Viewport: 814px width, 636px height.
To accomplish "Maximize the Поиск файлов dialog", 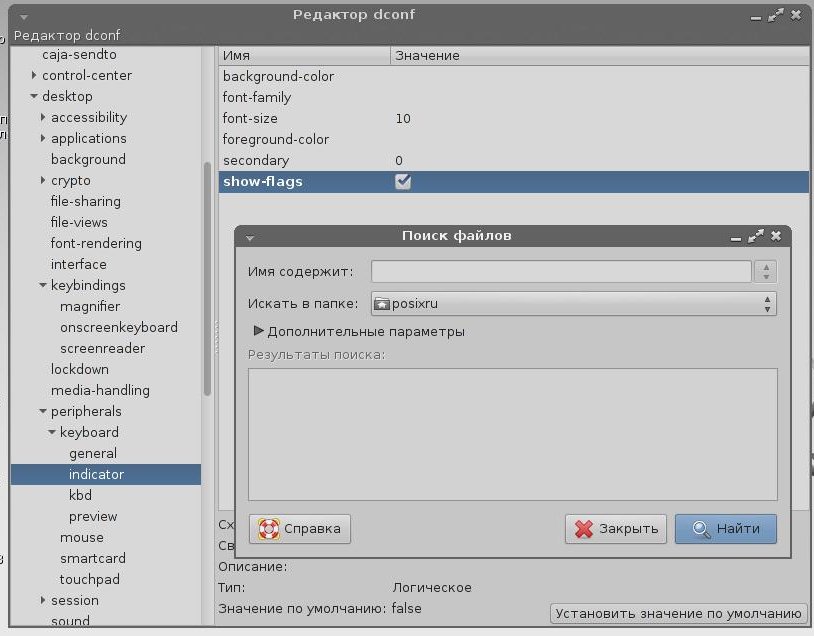I will (x=755, y=236).
